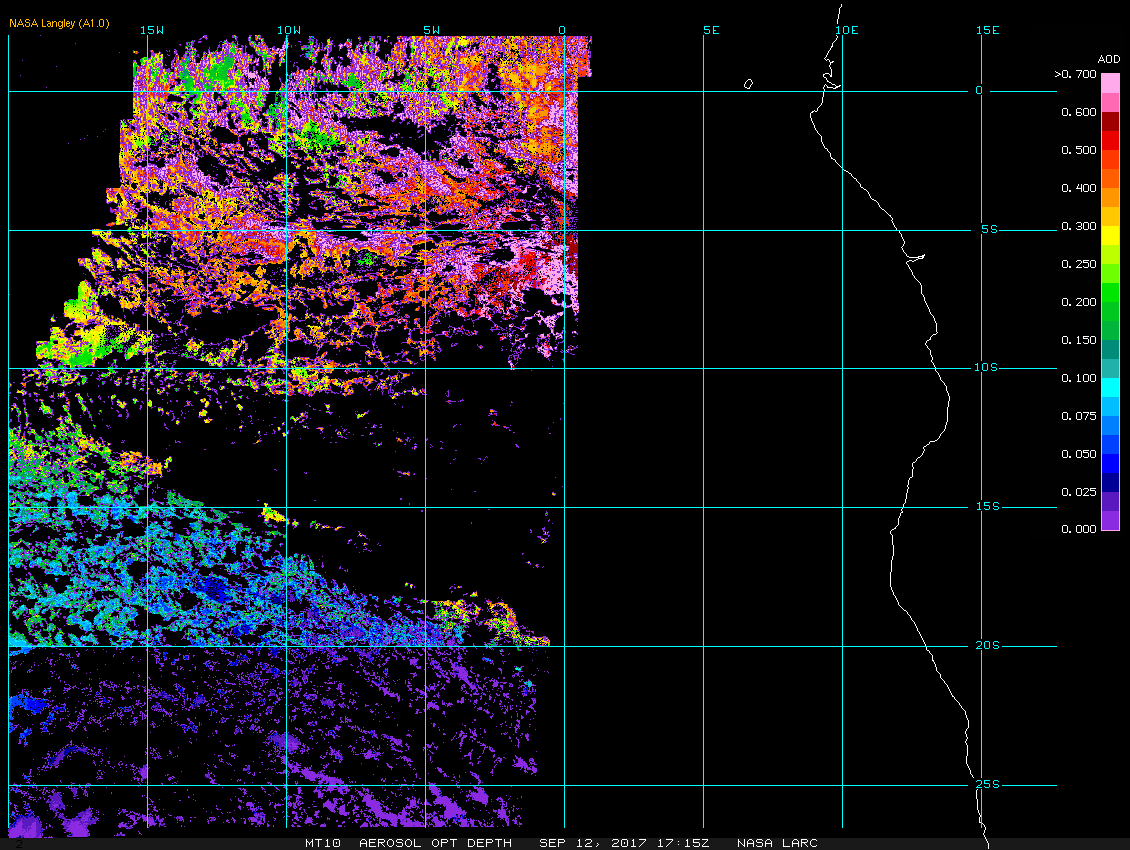
Task: Select the 15W longitude label
Action: pos(151,30)
